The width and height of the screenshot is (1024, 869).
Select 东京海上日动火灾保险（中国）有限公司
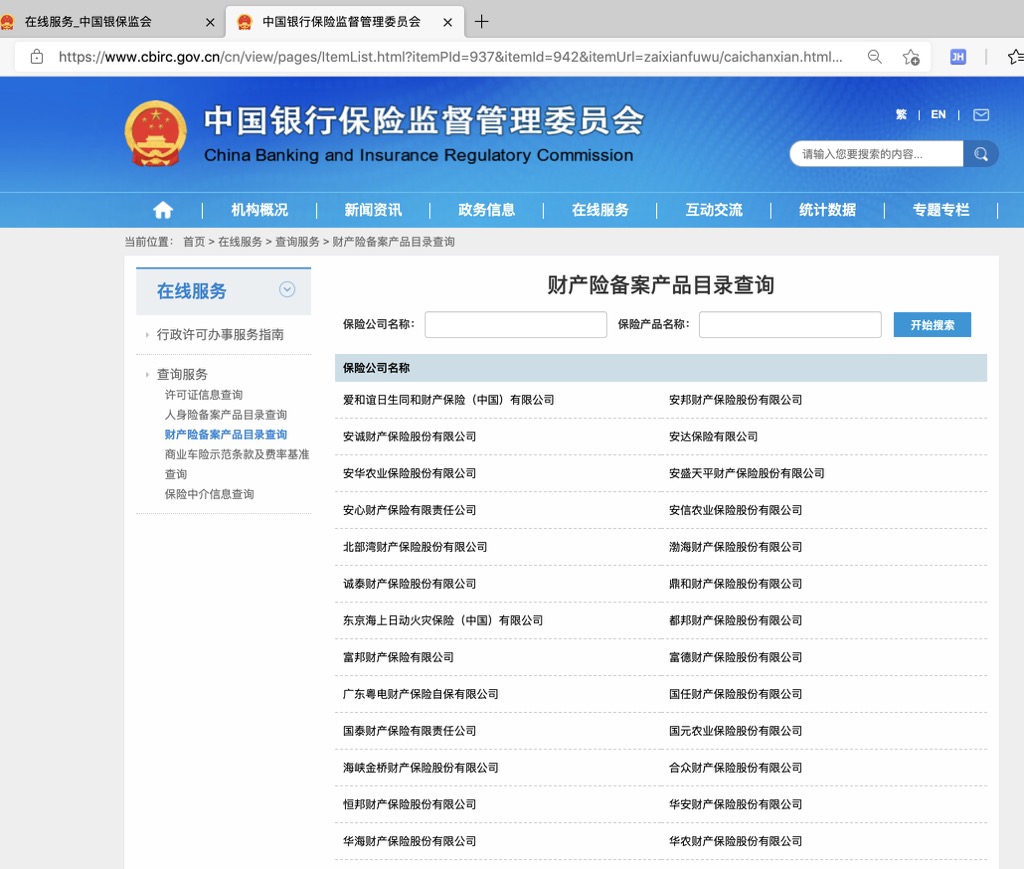pyautogui.click(x=443, y=620)
